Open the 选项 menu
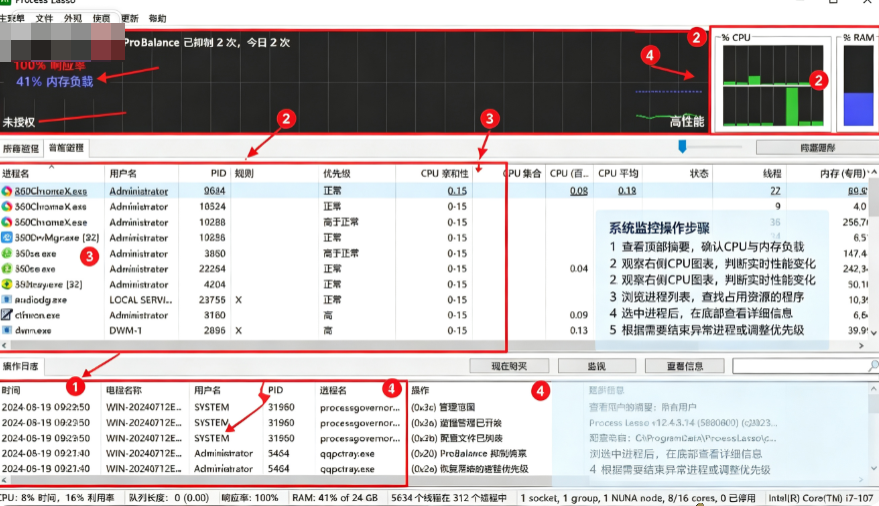879x506 pixels. 101,18
